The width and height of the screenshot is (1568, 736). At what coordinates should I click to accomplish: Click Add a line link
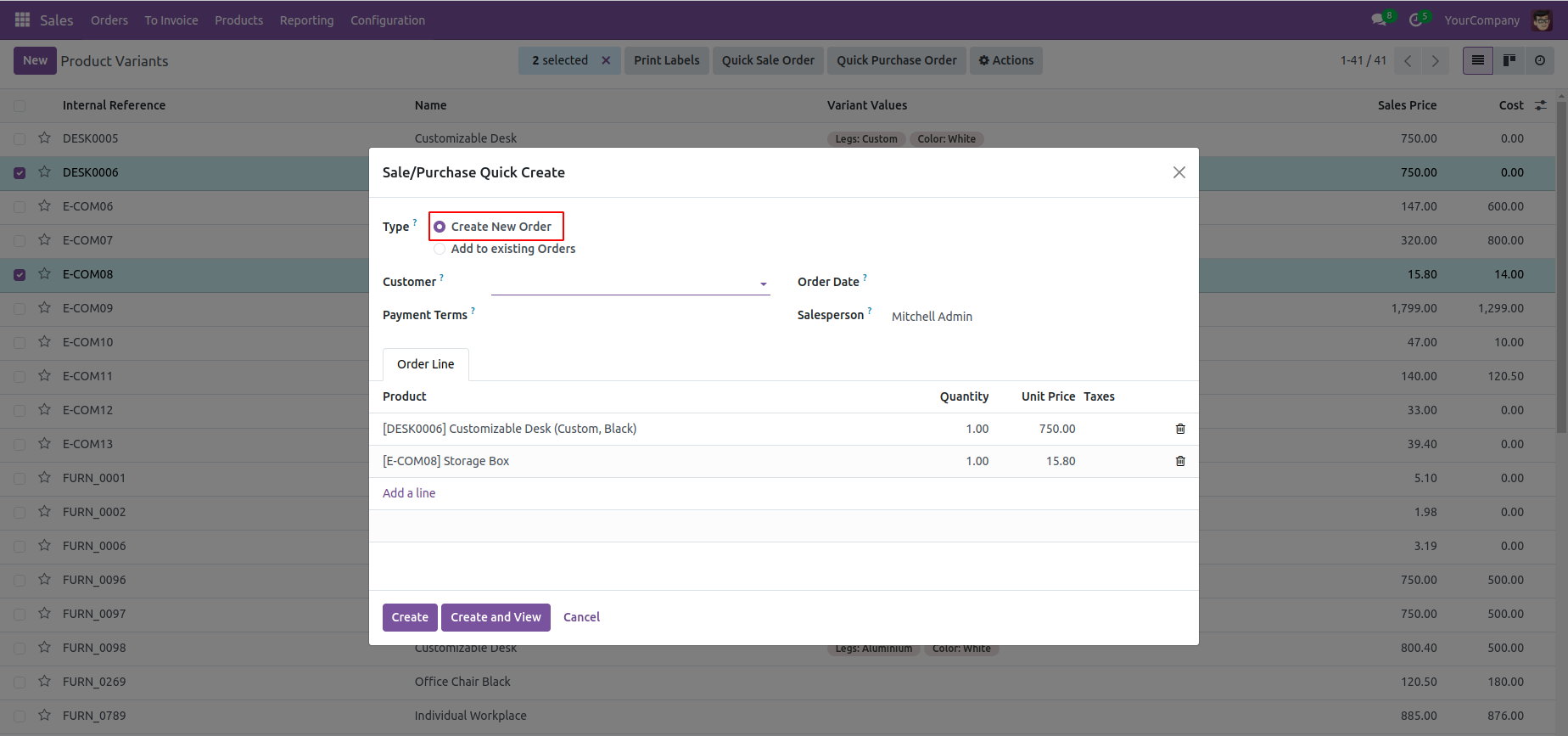pyautogui.click(x=409, y=493)
